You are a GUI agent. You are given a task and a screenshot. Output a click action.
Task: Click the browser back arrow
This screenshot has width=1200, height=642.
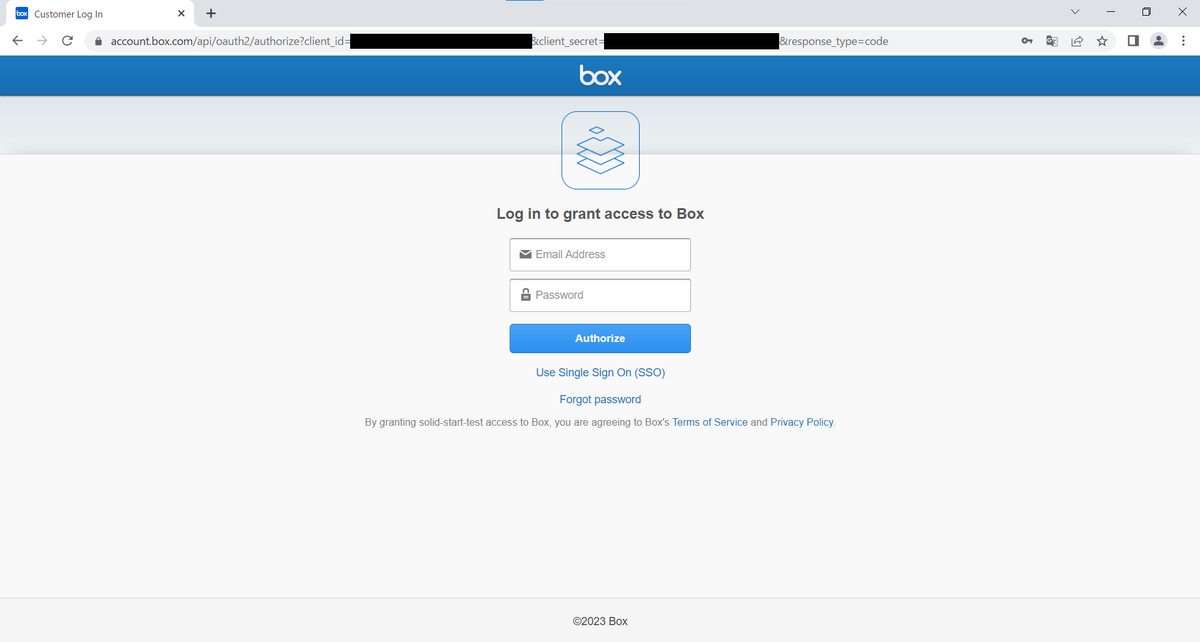(18, 41)
